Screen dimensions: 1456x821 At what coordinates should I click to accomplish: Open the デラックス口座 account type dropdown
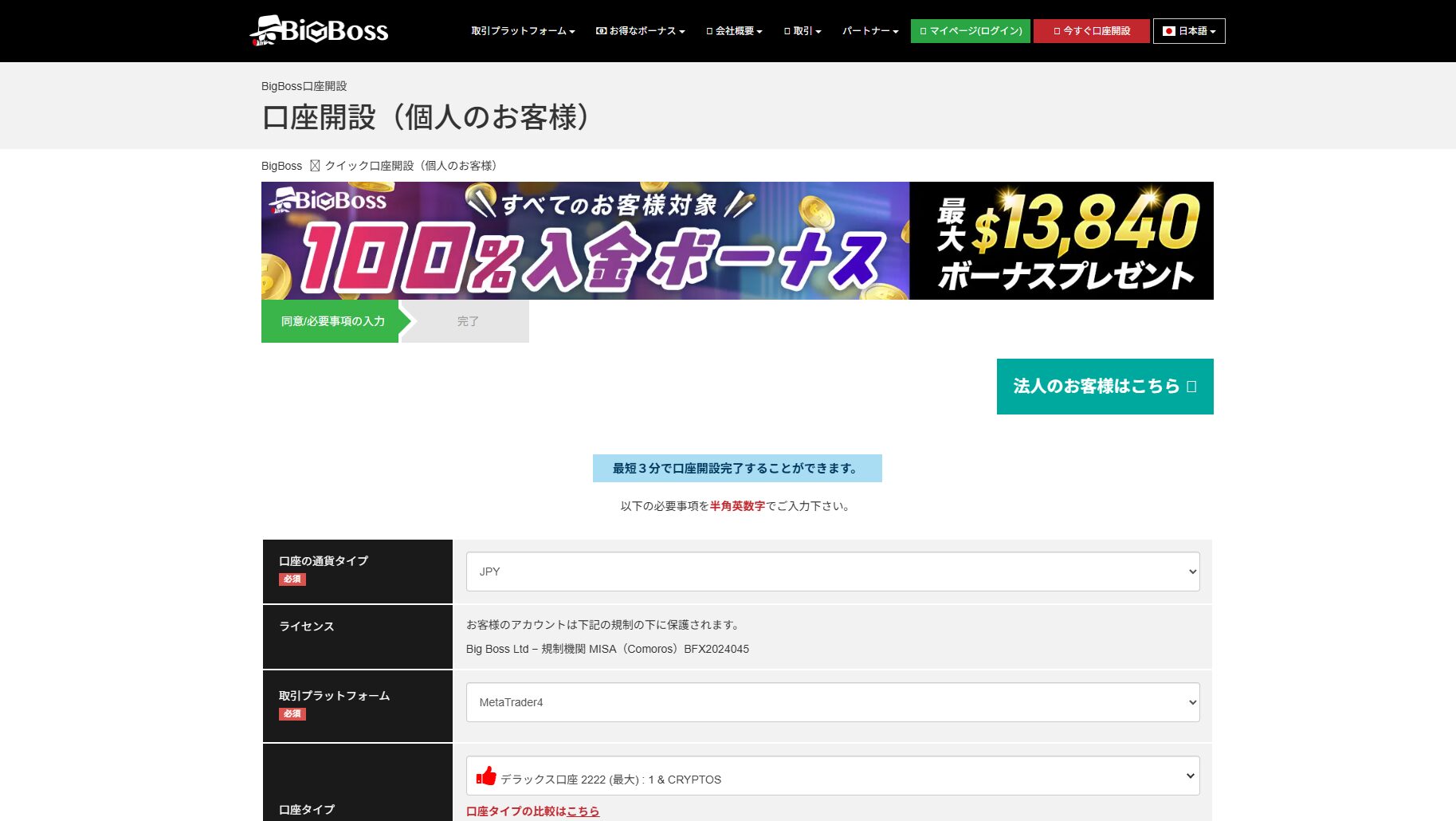833,776
